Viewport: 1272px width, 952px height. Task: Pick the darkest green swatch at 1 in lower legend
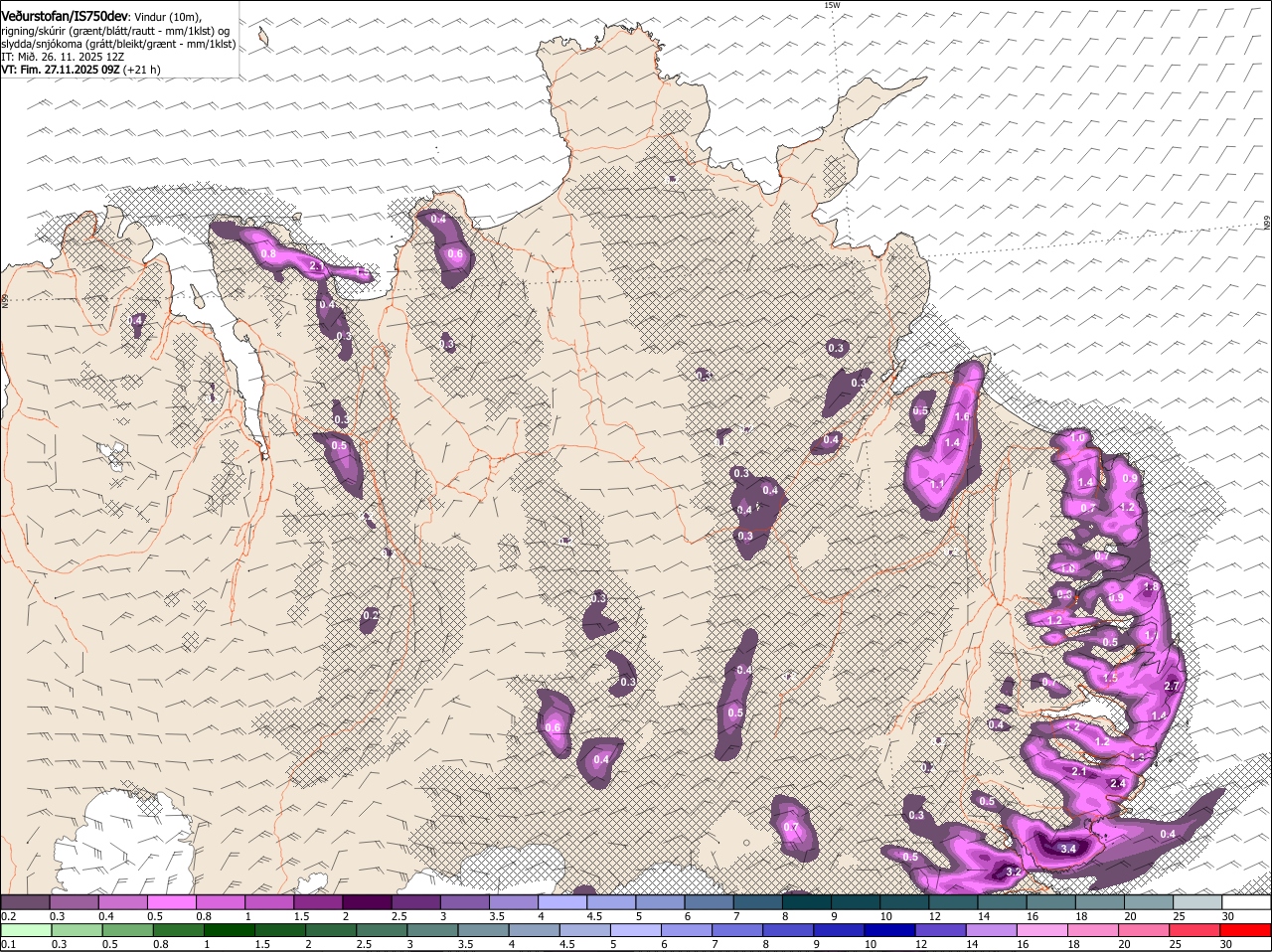[230, 930]
